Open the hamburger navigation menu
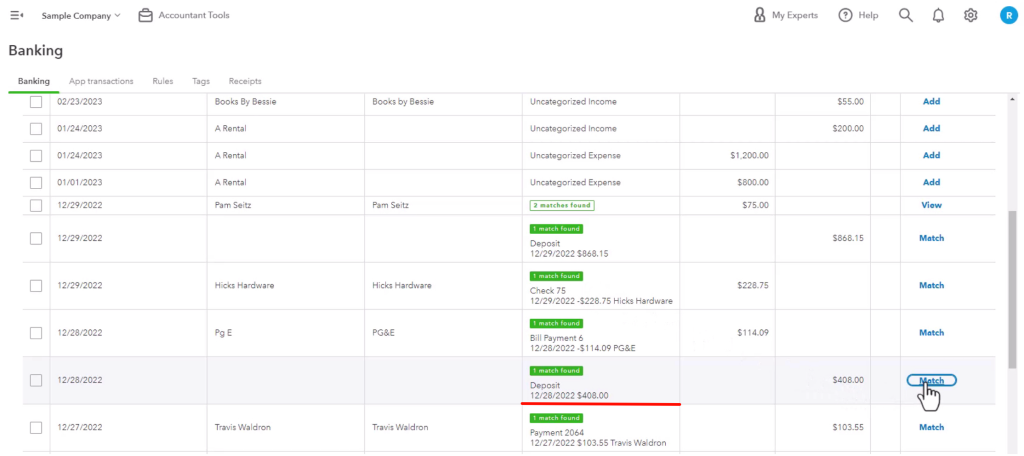The width and height of the screenshot is (1024, 456). tap(17, 15)
